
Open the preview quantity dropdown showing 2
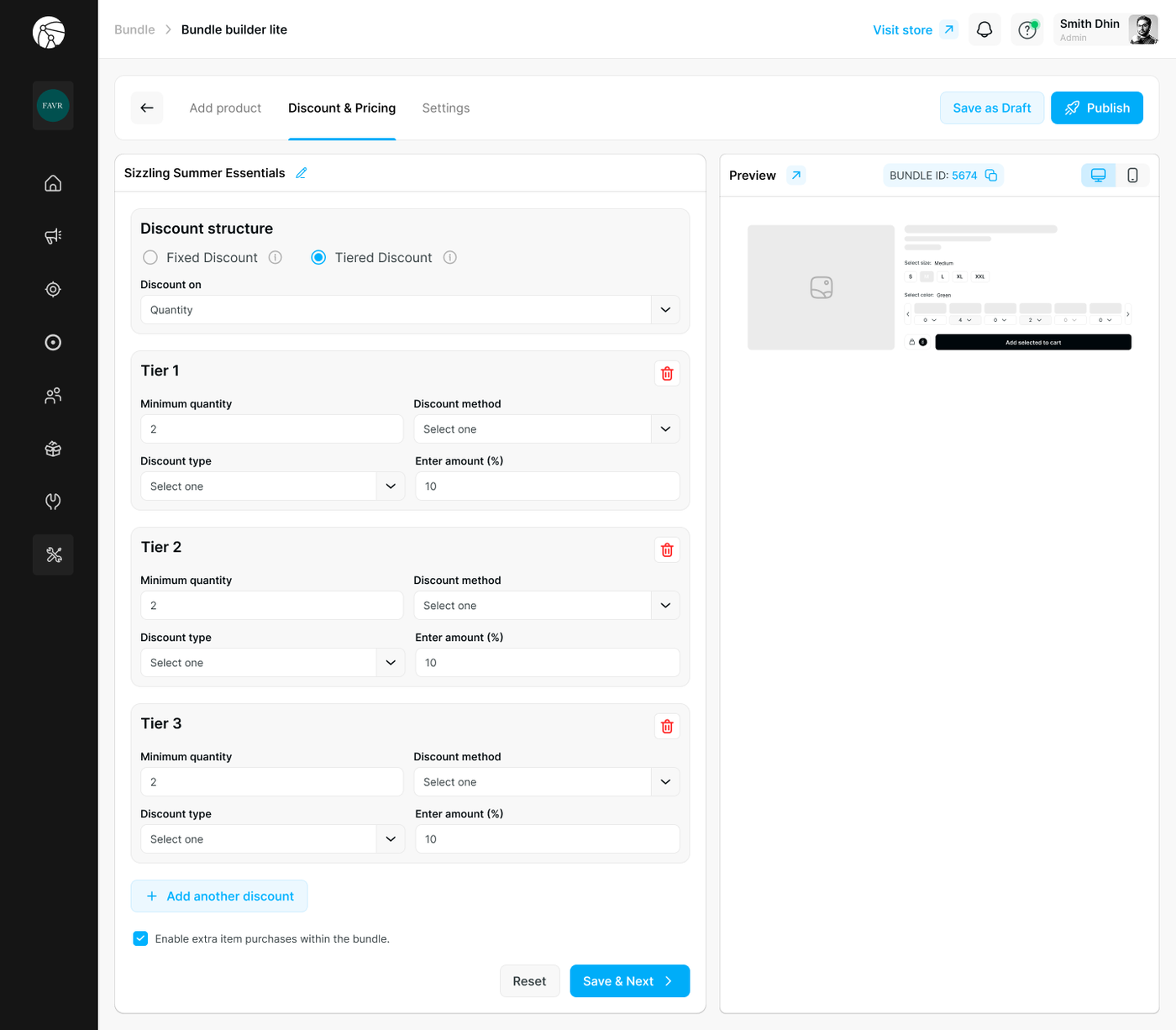(1035, 320)
